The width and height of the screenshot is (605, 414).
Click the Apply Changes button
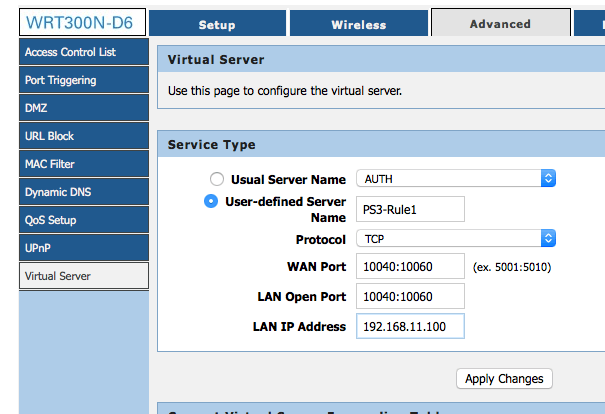(504, 379)
